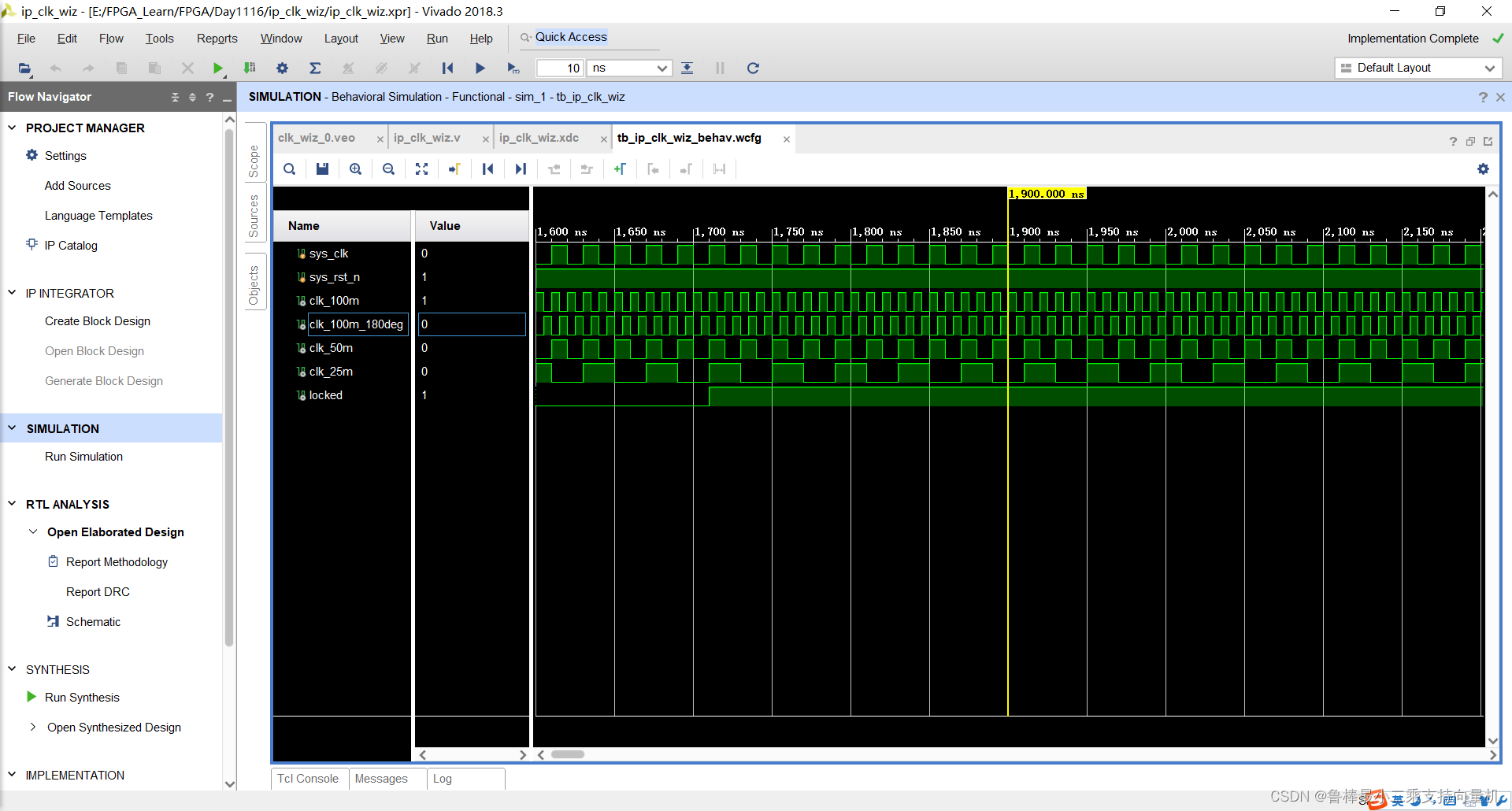The width and height of the screenshot is (1512, 811).
Task: Click Run Synthesis in Flow Navigator
Action: 82,698
